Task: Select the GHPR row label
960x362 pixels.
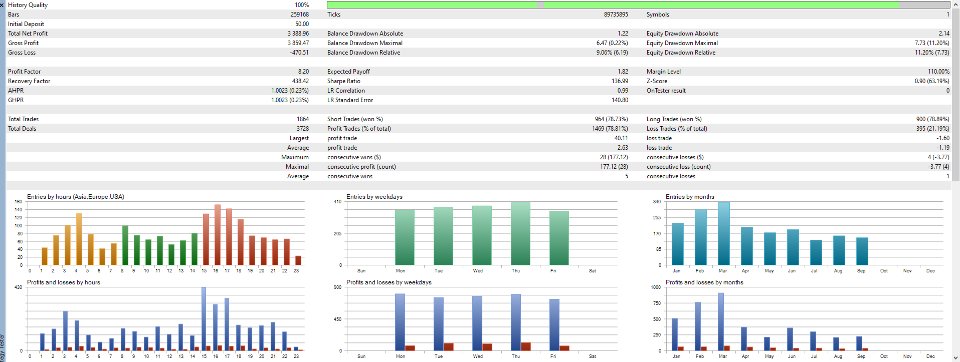Action: click(15, 100)
